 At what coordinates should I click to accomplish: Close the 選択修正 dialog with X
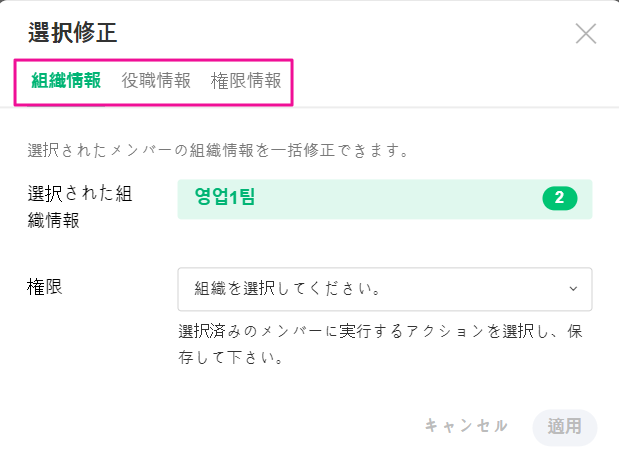pos(586,33)
